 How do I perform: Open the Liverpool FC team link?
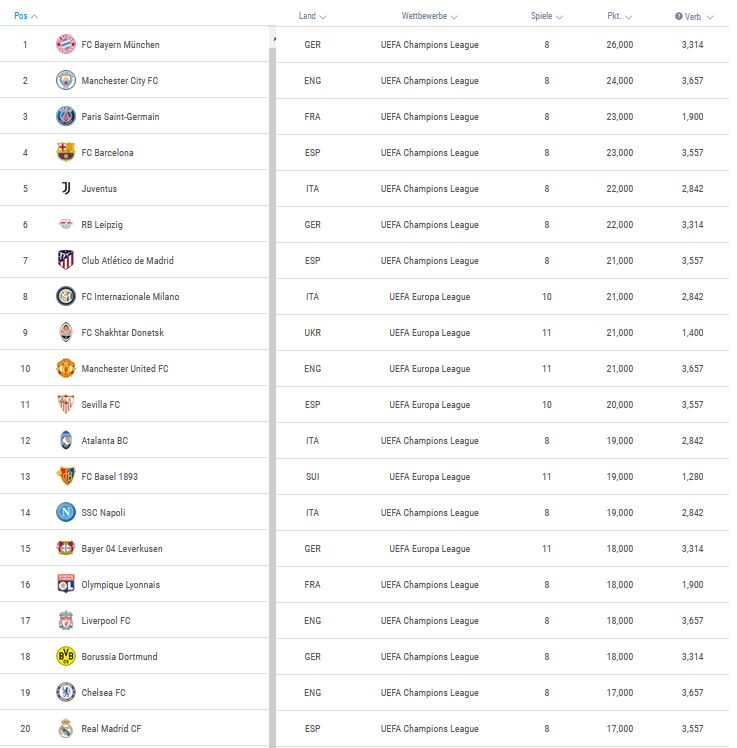tap(105, 621)
